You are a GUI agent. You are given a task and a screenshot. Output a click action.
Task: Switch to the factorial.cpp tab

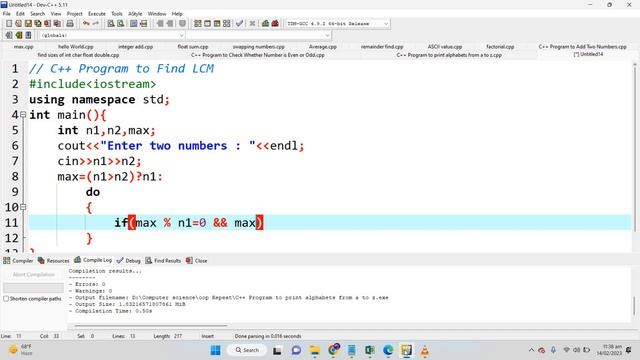point(500,47)
